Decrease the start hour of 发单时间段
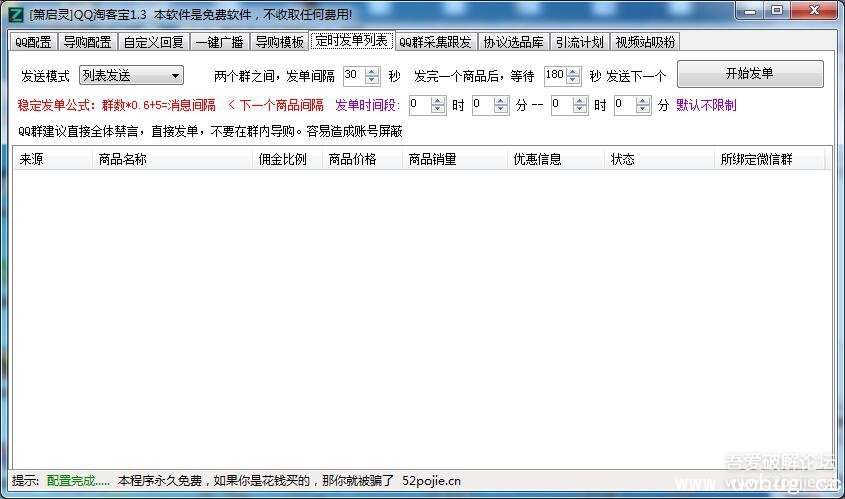845x499 pixels. (x=438, y=109)
